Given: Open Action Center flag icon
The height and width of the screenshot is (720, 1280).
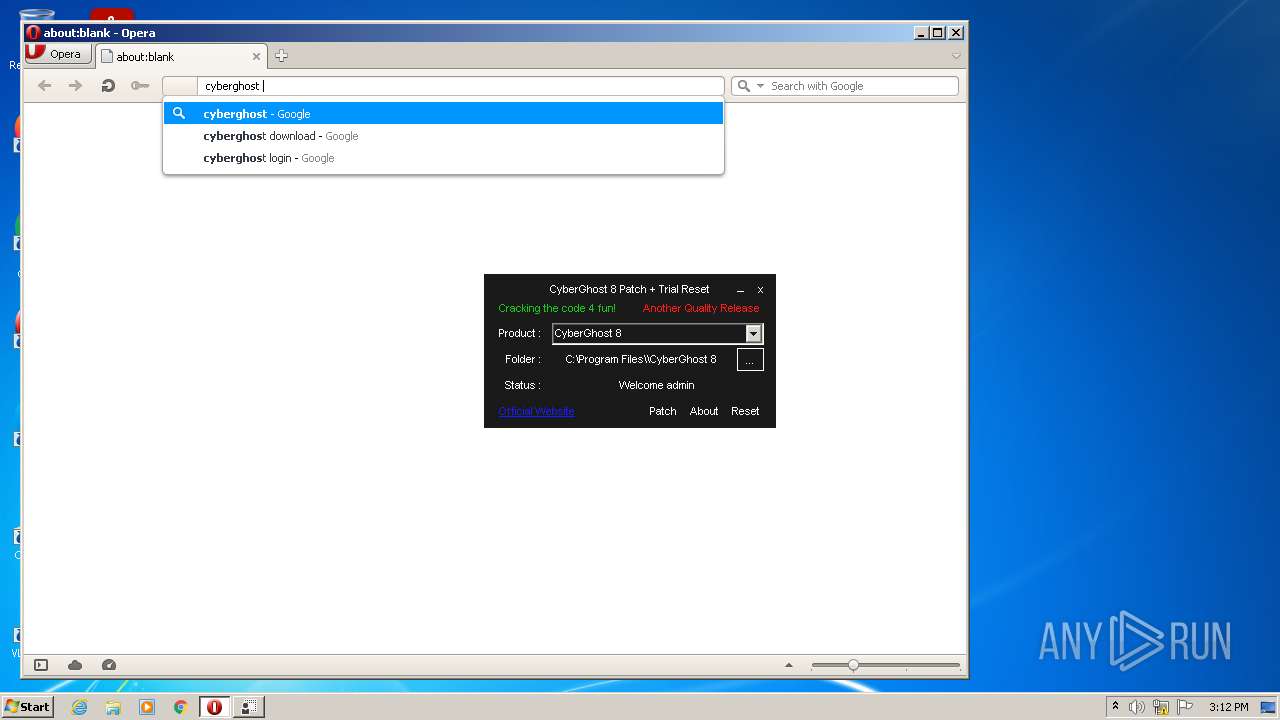Looking at the screenshot, I should tap(1185, 707).
